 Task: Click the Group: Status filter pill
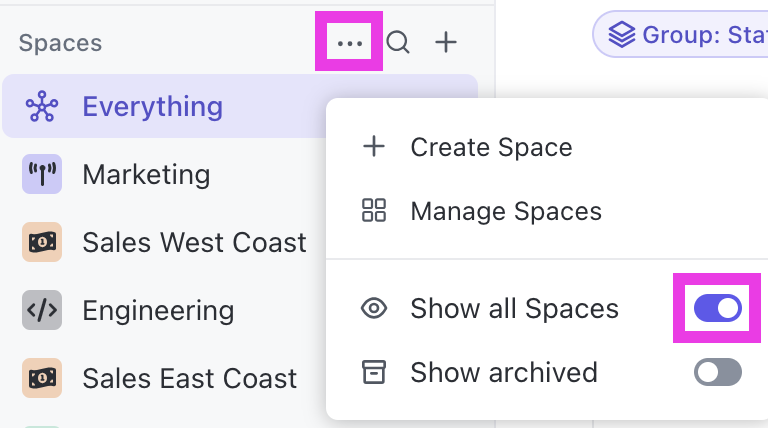tap(681, 34)
